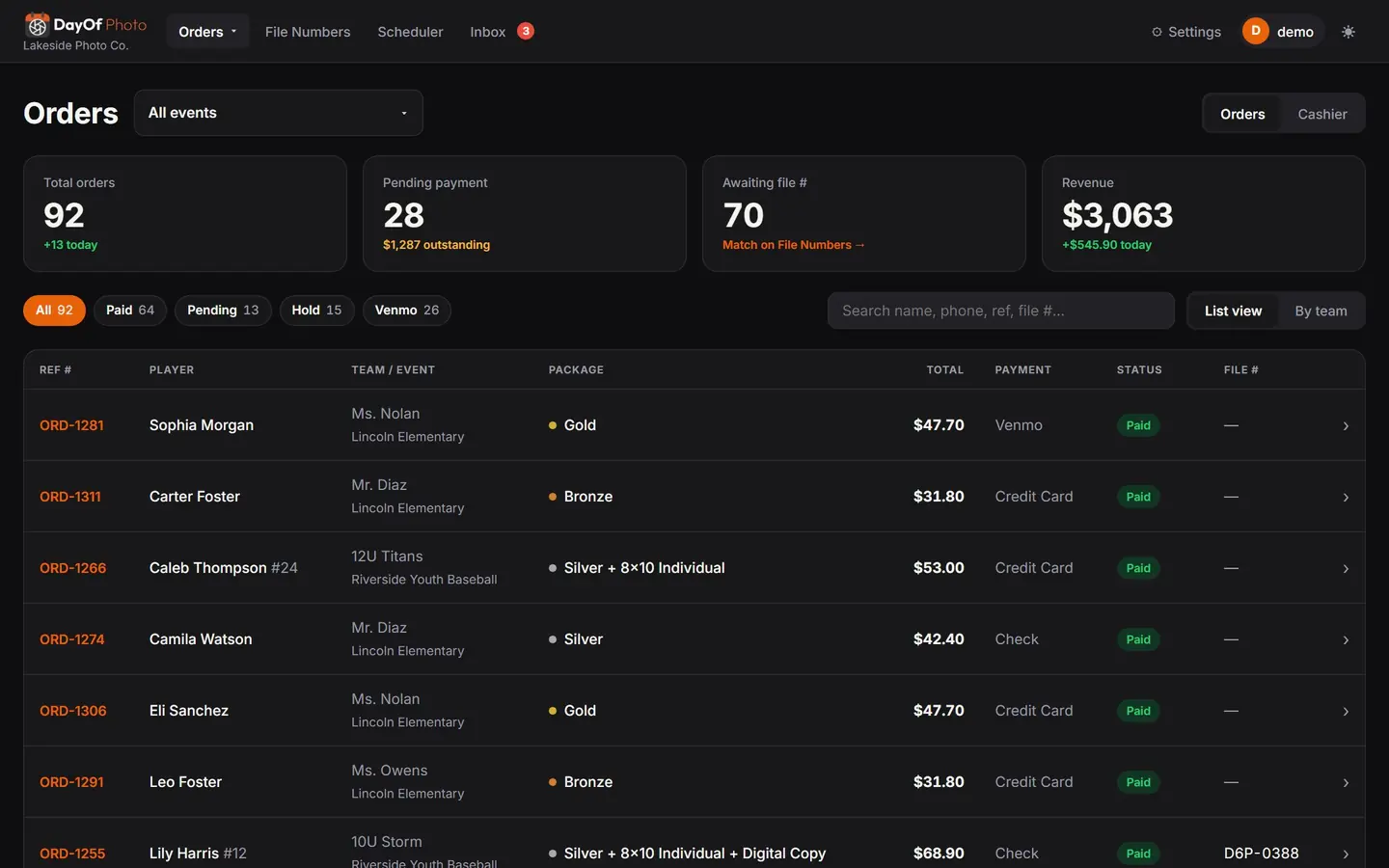Click file number D6P-0388
The height and width of the screenshot is (868, 1389).
(x=1262, y=854)
